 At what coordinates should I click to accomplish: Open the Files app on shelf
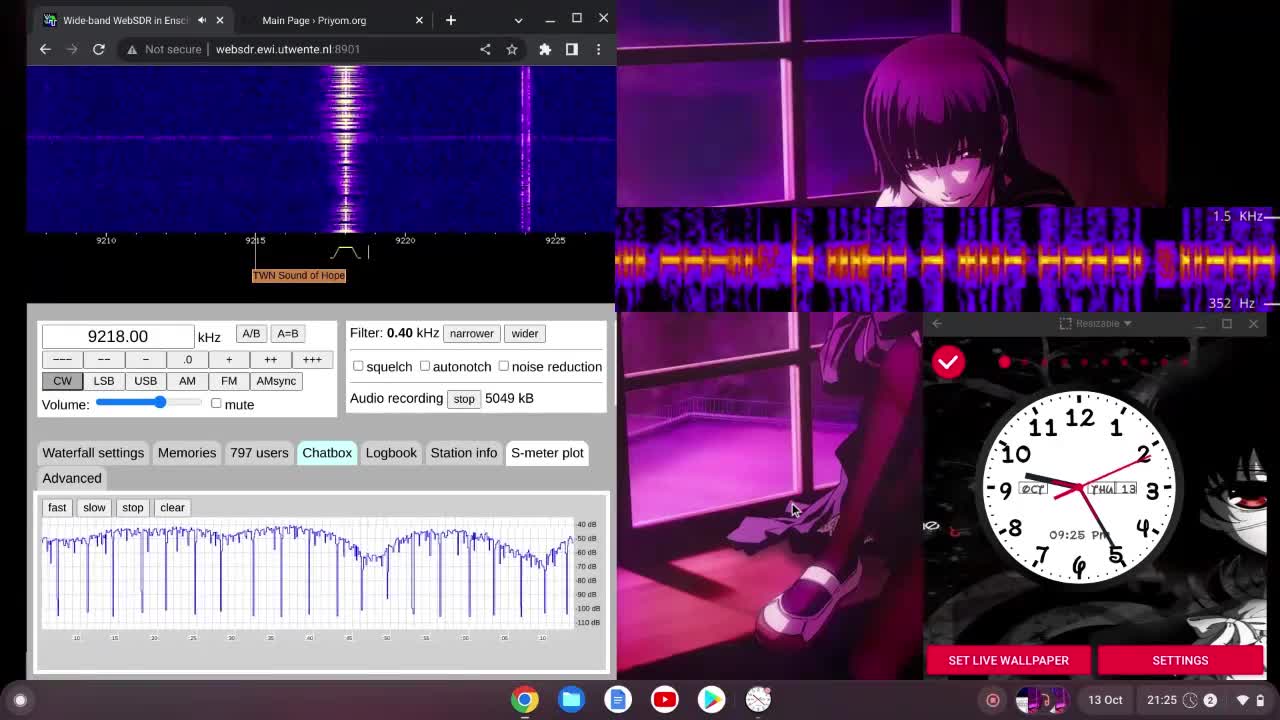572,700
